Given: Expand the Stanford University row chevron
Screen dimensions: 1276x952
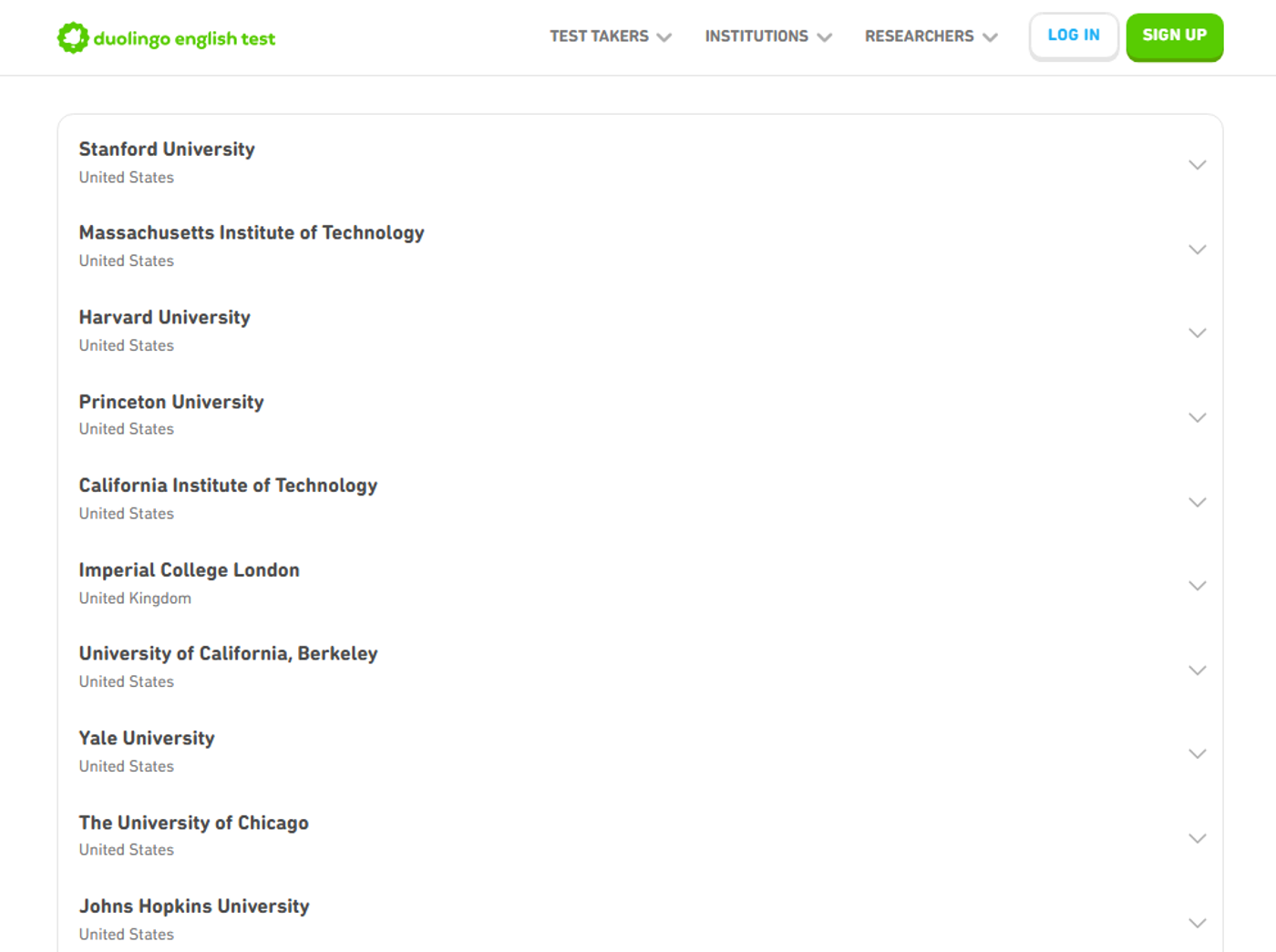Looking at the screenshot, I should tap(1198, 165).
